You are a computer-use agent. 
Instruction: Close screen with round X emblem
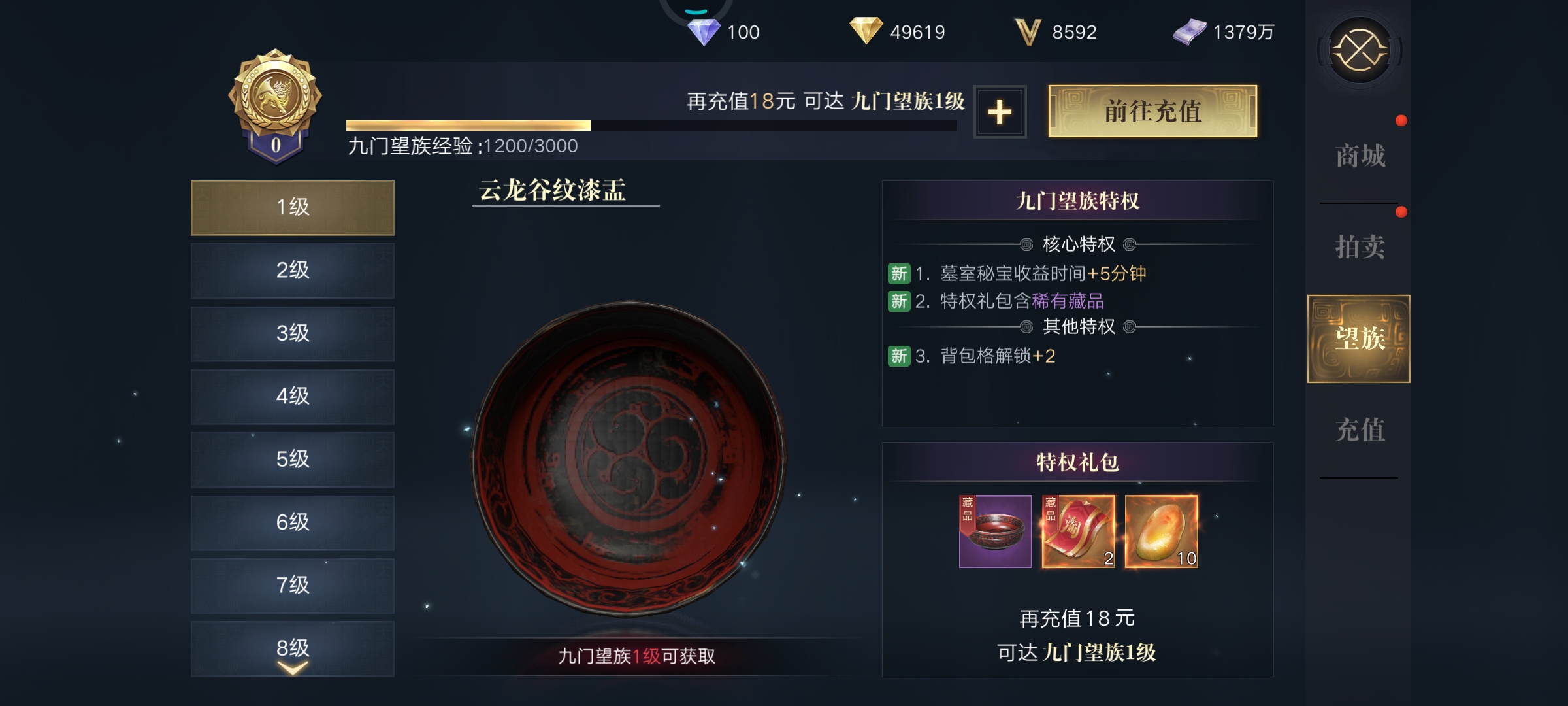point(1360,50)
